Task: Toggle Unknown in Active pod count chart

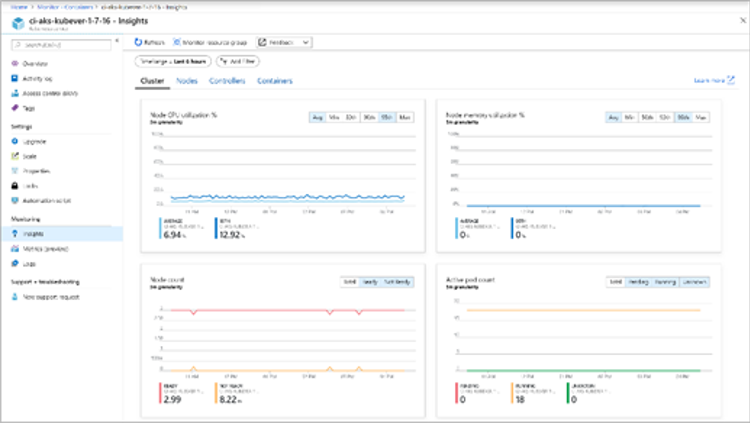Action: (695, 282)
